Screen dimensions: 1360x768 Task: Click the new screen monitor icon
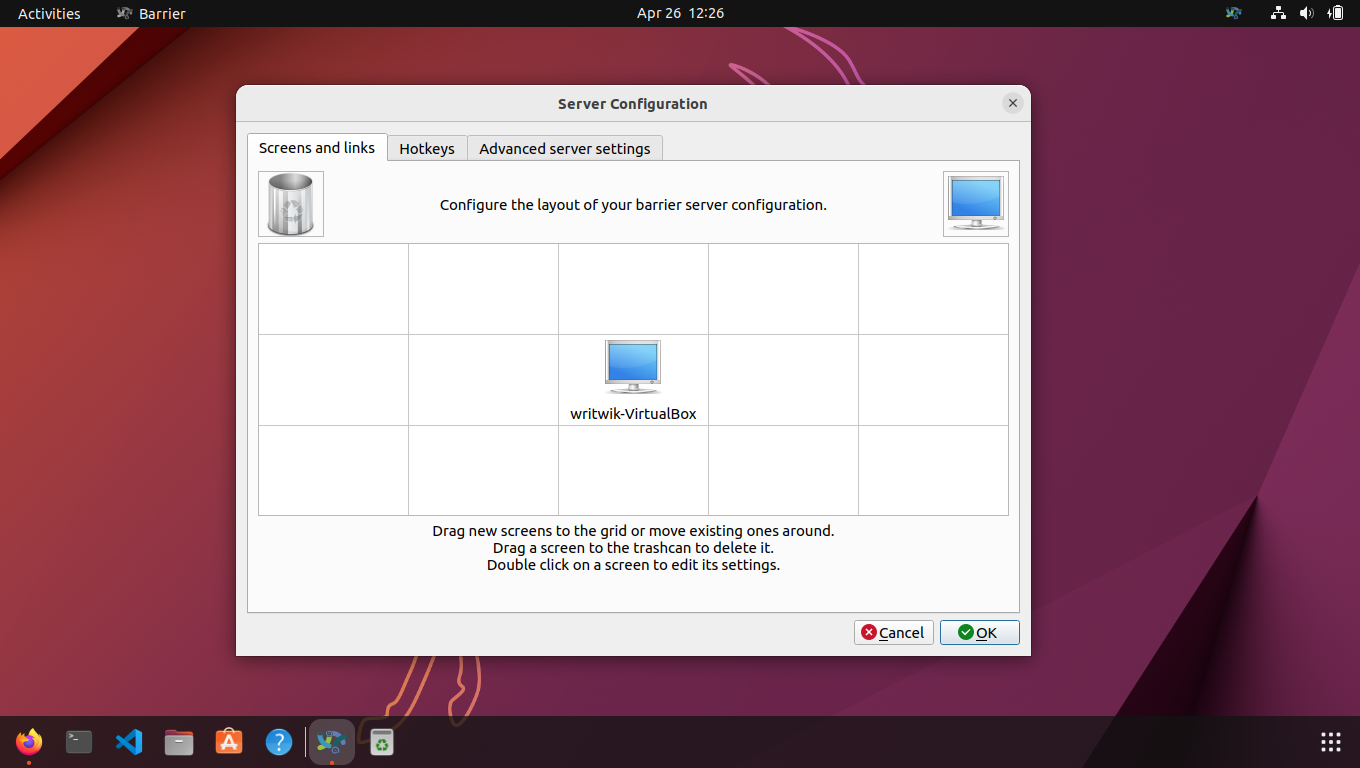tap(975, 203)
